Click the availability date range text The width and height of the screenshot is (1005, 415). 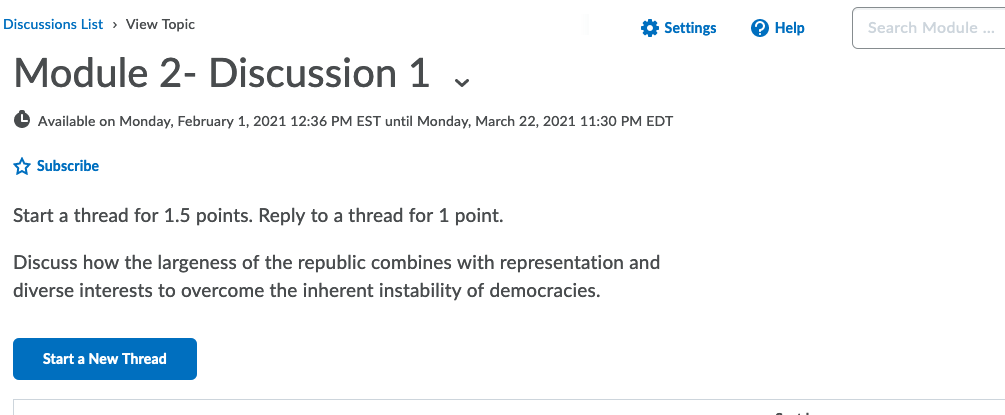coord(355,121)
